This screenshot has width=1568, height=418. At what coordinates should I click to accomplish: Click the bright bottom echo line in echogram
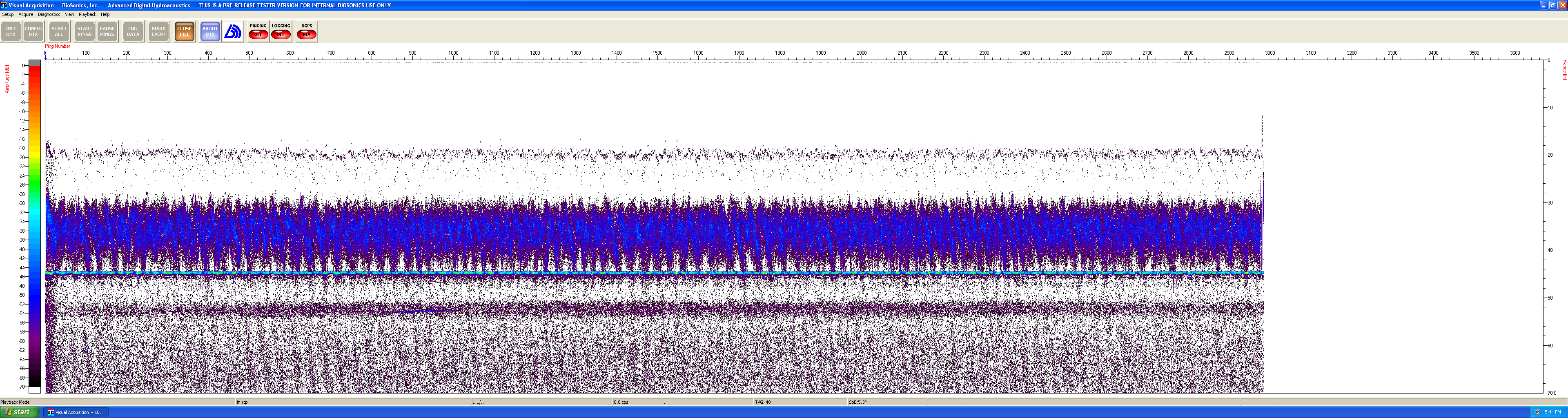coord(654,273)
